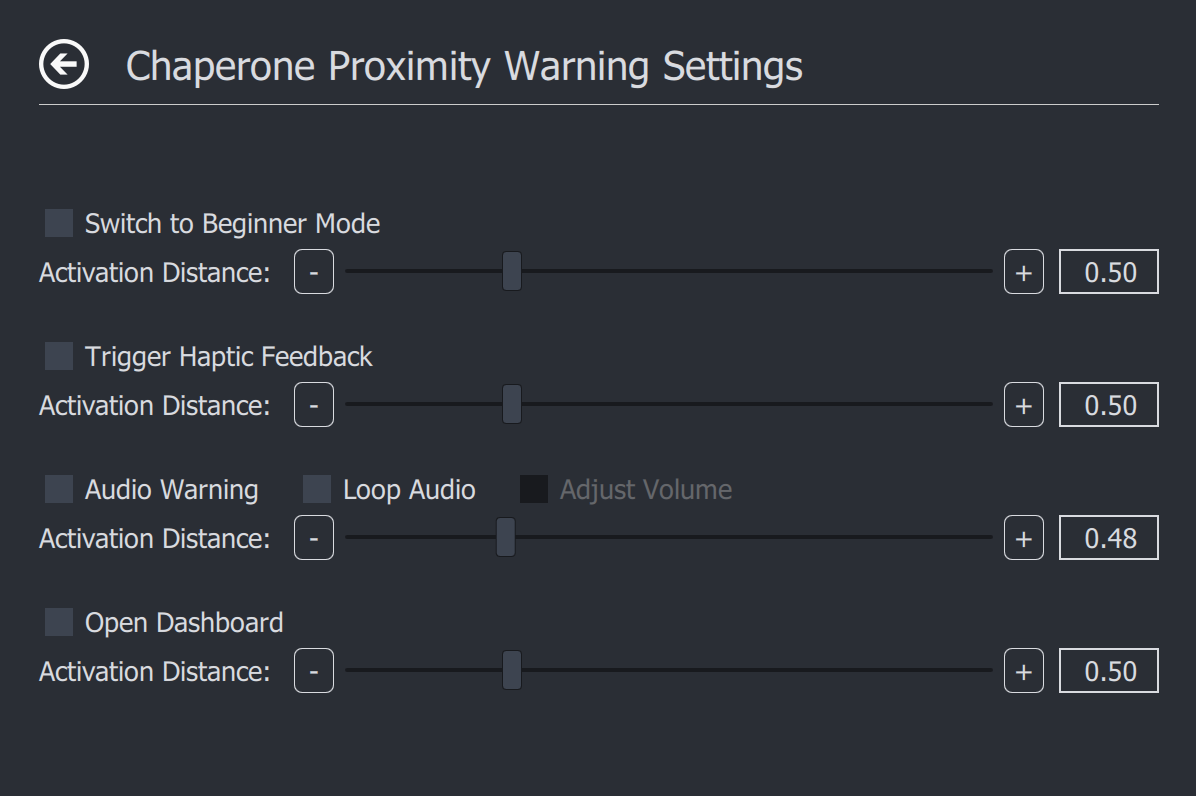Click the Beginner Mode distance slider handle
This screenshot has width=1196, height=796.
click(512, 272)
